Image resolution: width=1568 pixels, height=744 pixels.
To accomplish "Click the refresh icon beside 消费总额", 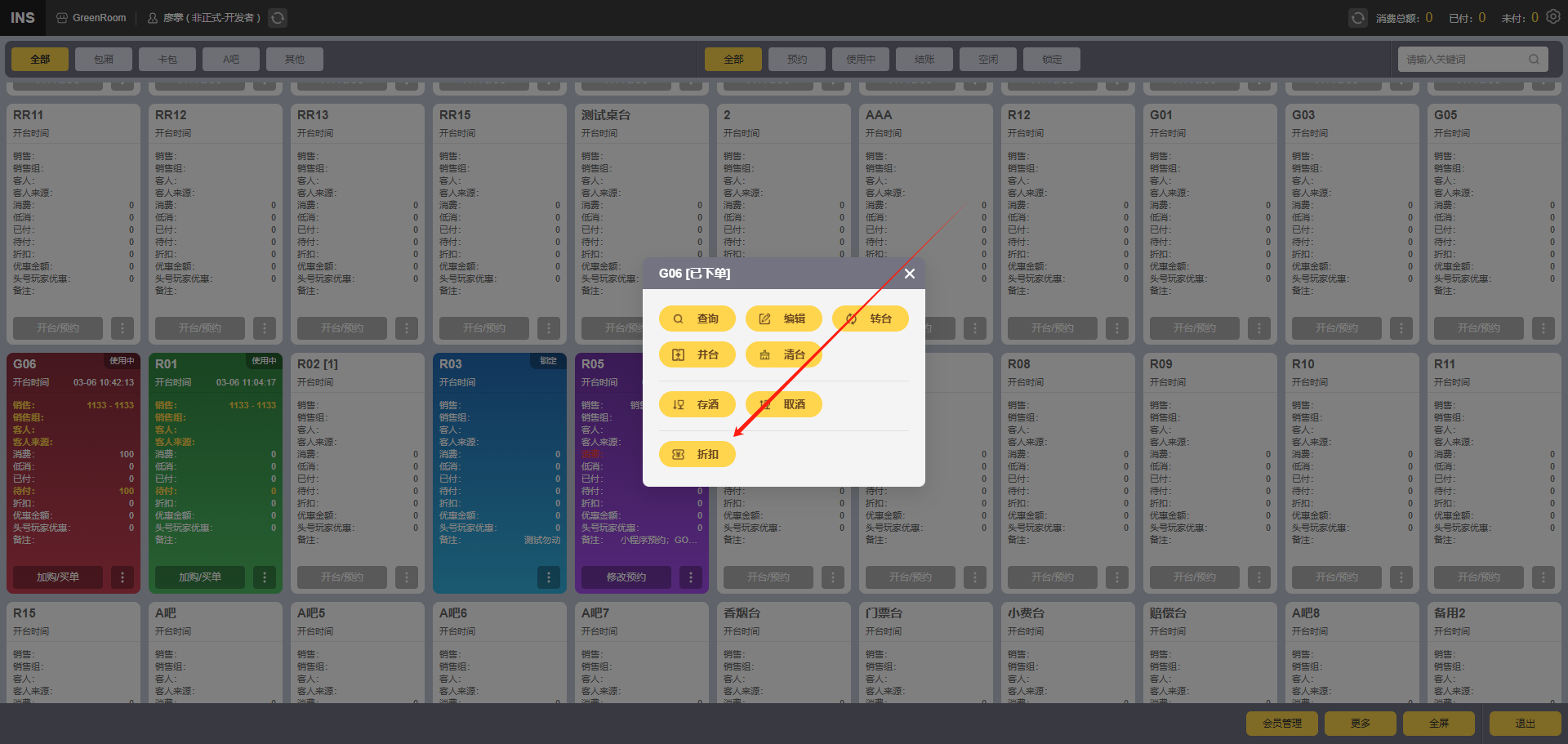I will [1357, 17].
